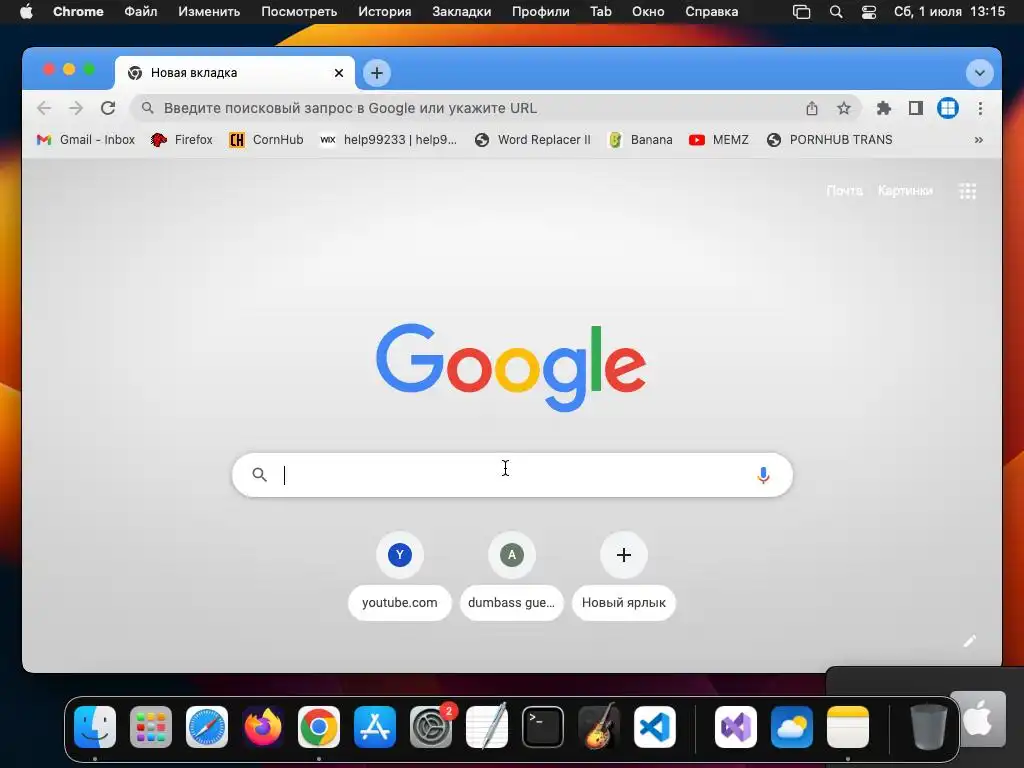This screenshot has height=768, width=1024.
Task: Launch Safari from the Dock
Action: (207, 727)
